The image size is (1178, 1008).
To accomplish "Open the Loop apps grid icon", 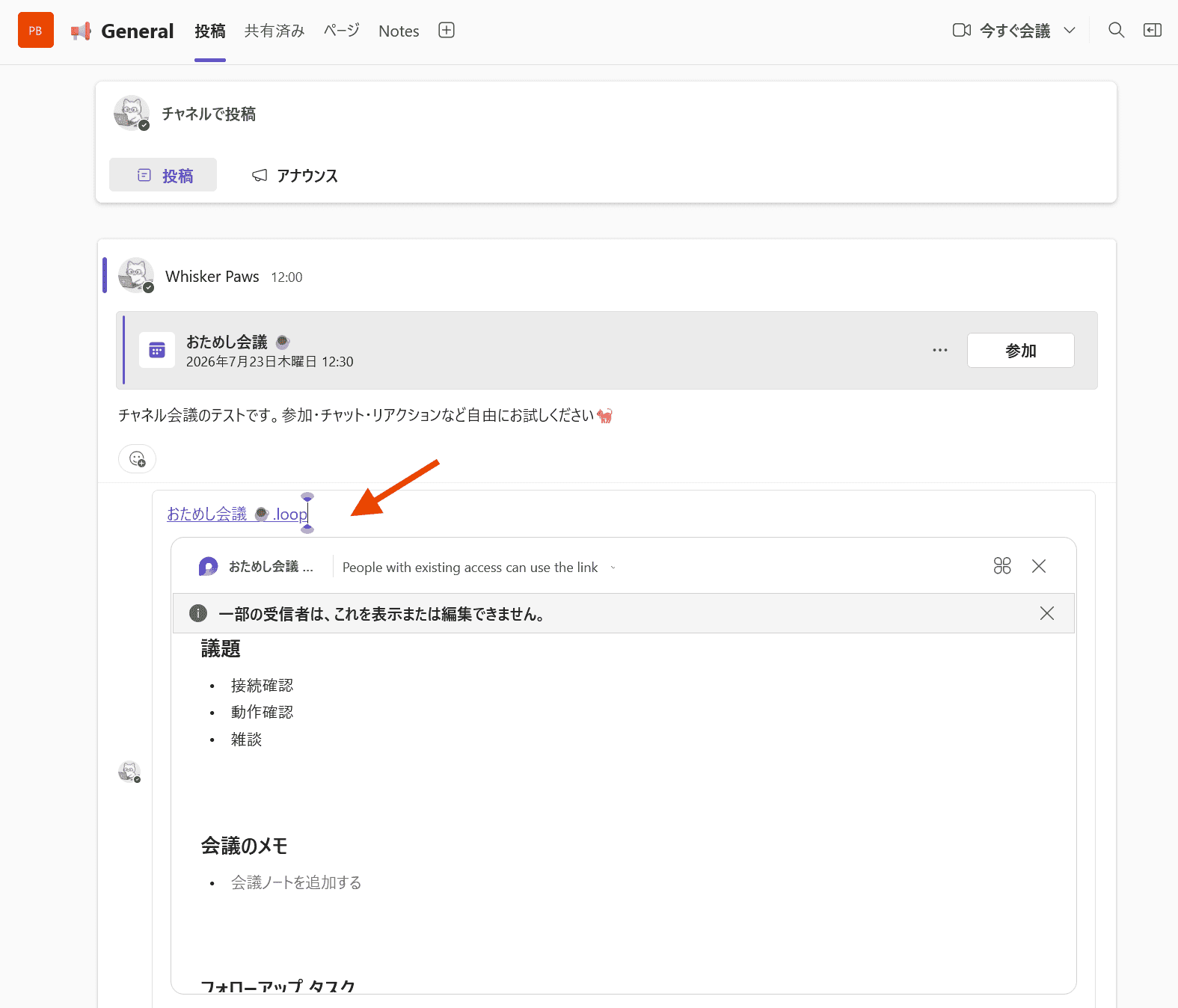I will point(1002,566).
